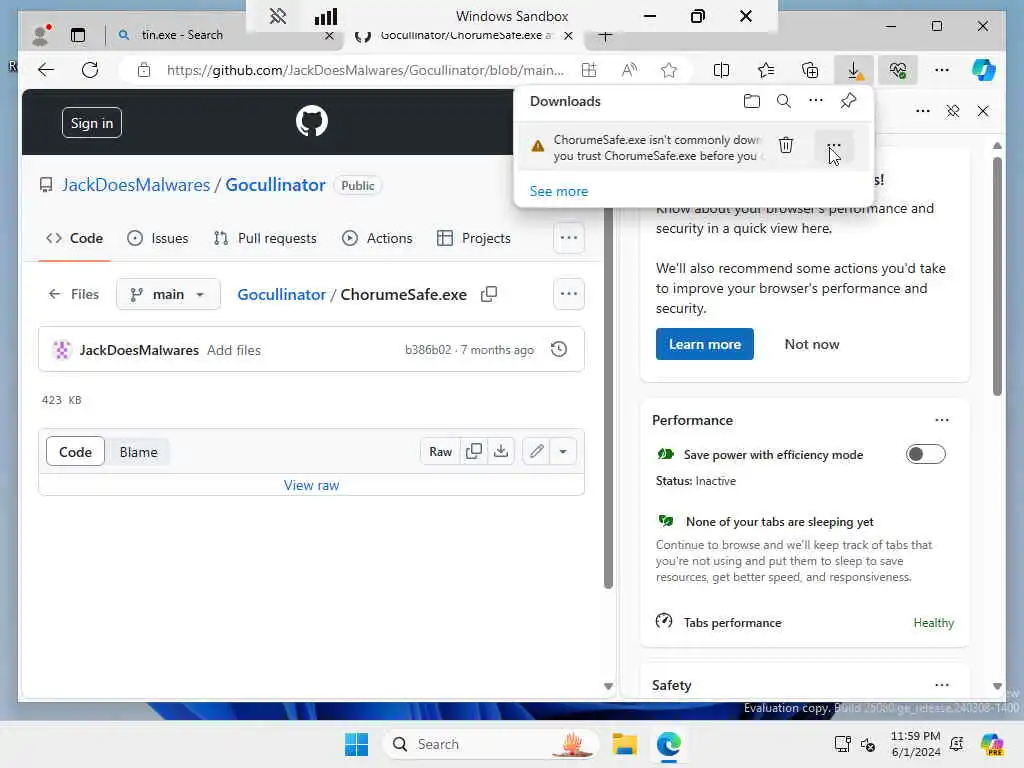1024x768 pixels.
Task: Open split screen icon
Action: click(x=722, y=70)
